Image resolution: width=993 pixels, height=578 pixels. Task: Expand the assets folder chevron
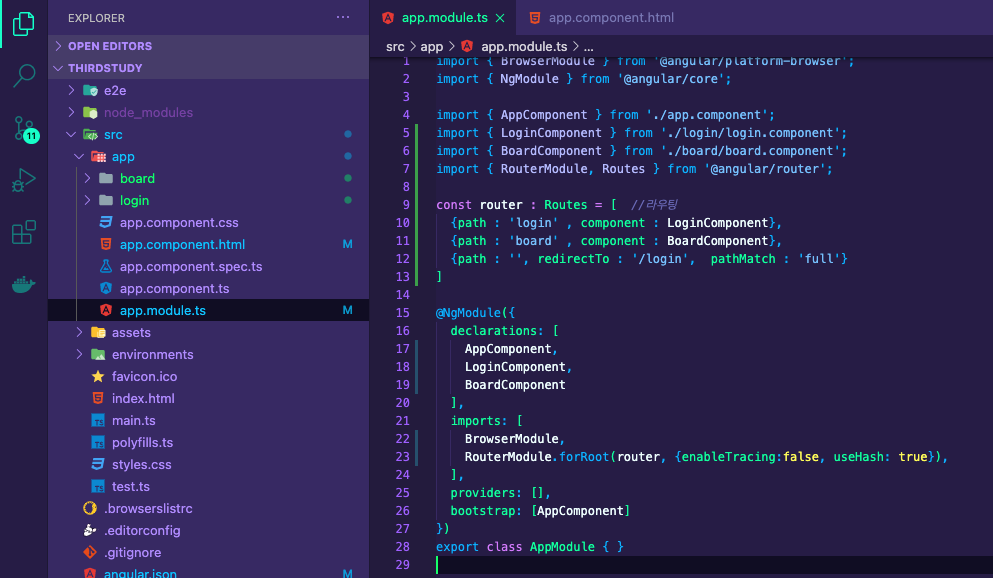(x=79, y=332)
